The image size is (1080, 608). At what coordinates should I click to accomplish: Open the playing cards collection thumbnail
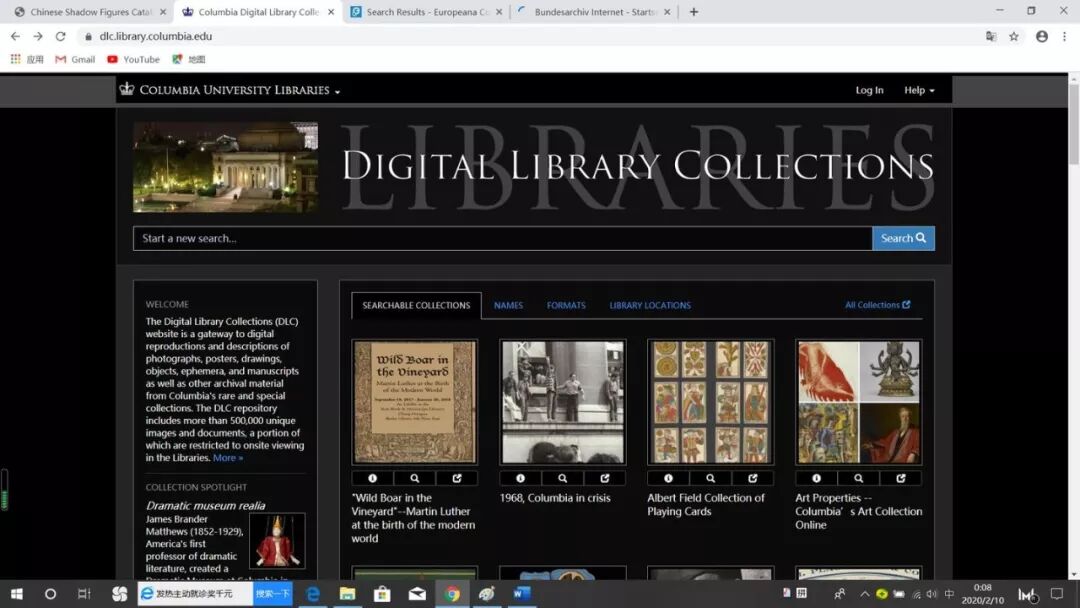tap(710, 402)
